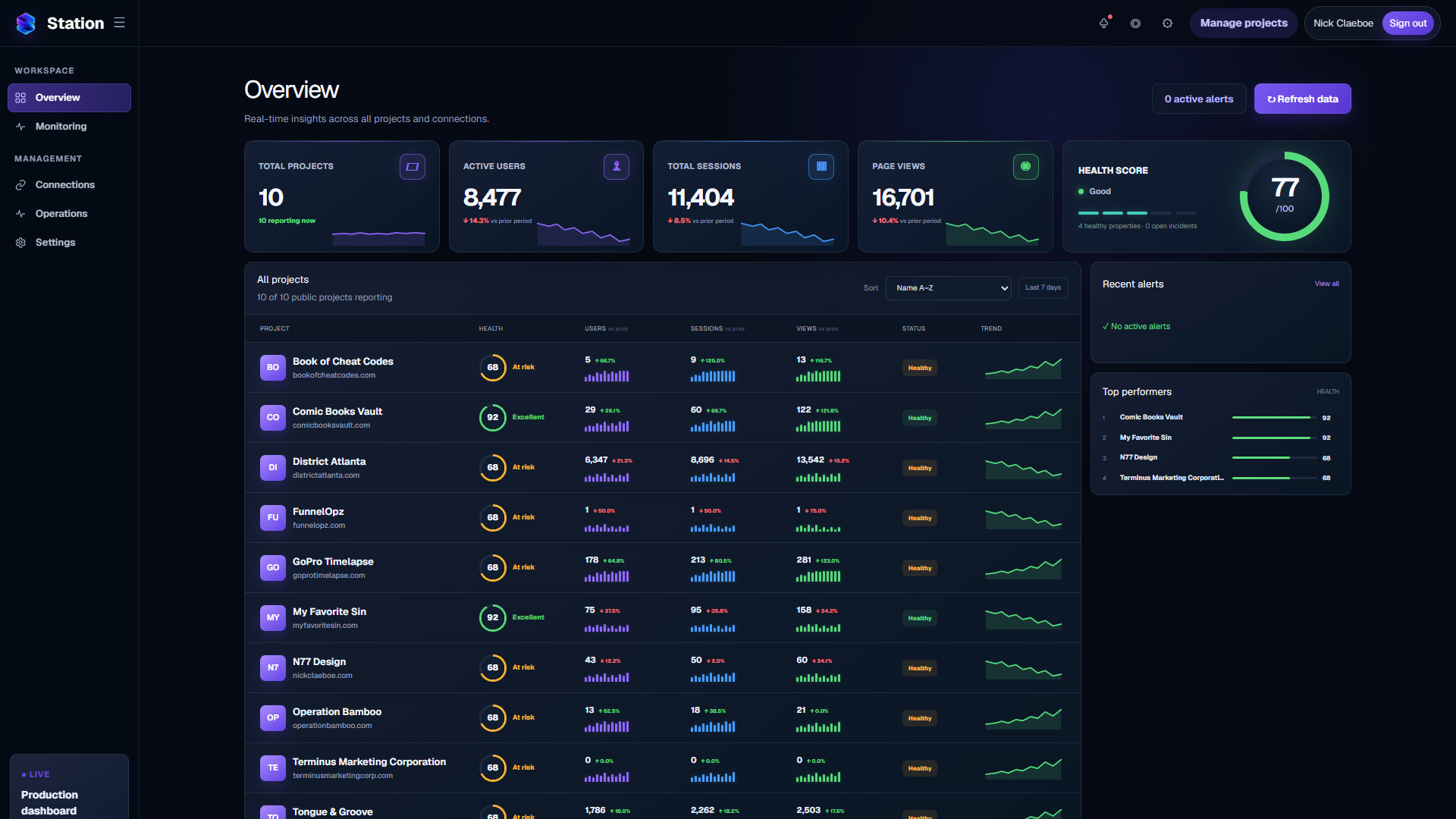Click the N7 avatar for N77 Design

pyautogui.click(x=273, y=668)
